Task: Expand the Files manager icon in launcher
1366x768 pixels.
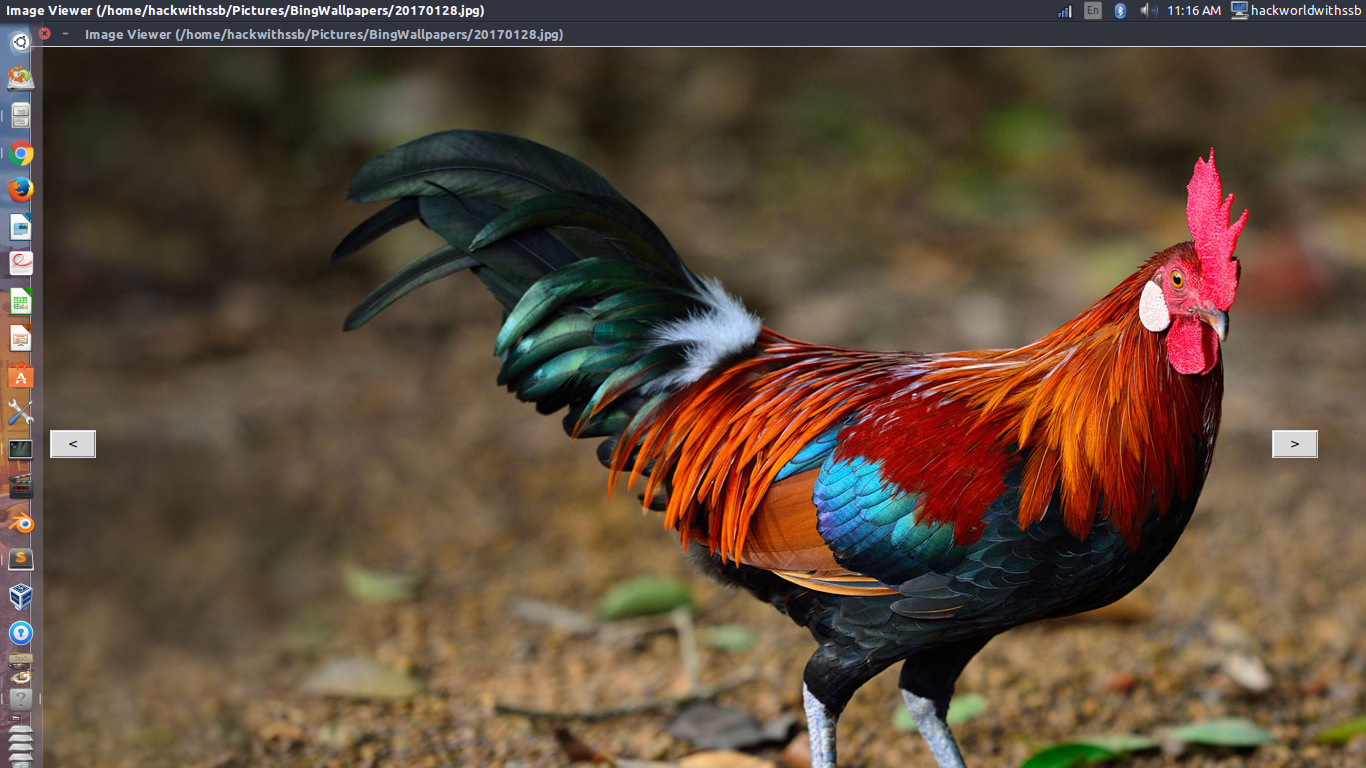Action: click(x=19, y=114)
